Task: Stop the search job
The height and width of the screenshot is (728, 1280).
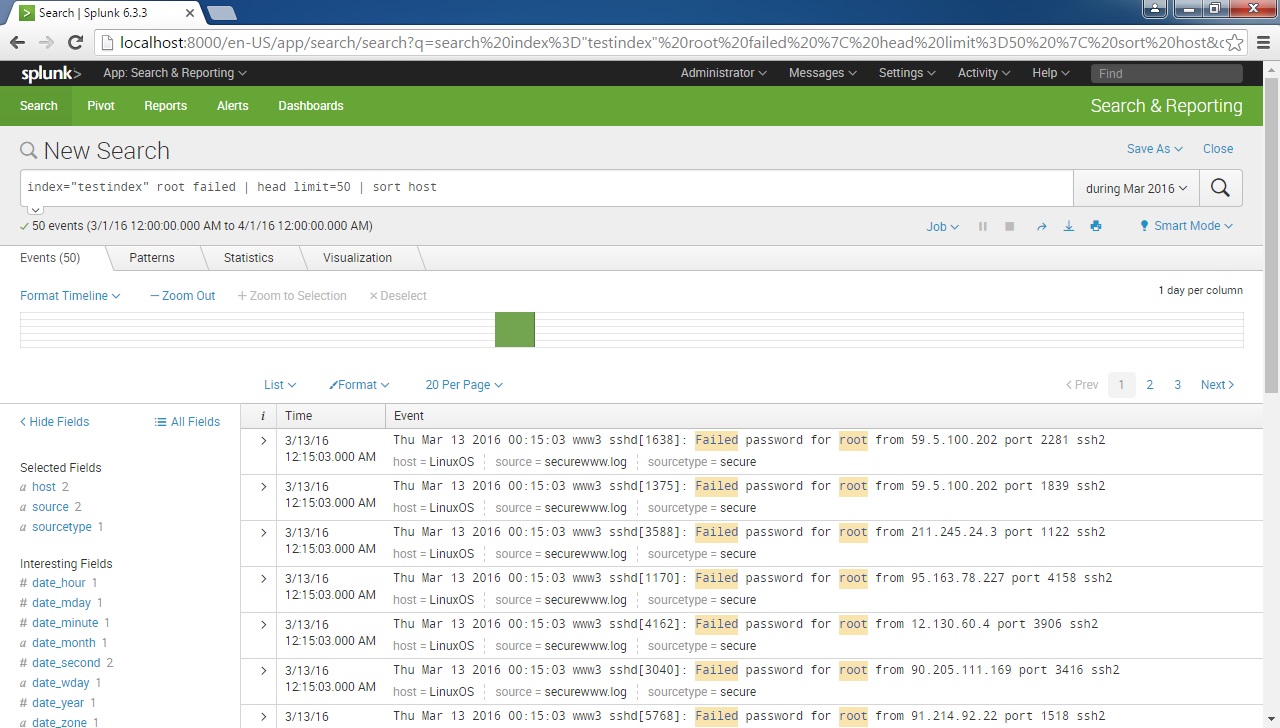Action: [1010, 226]
